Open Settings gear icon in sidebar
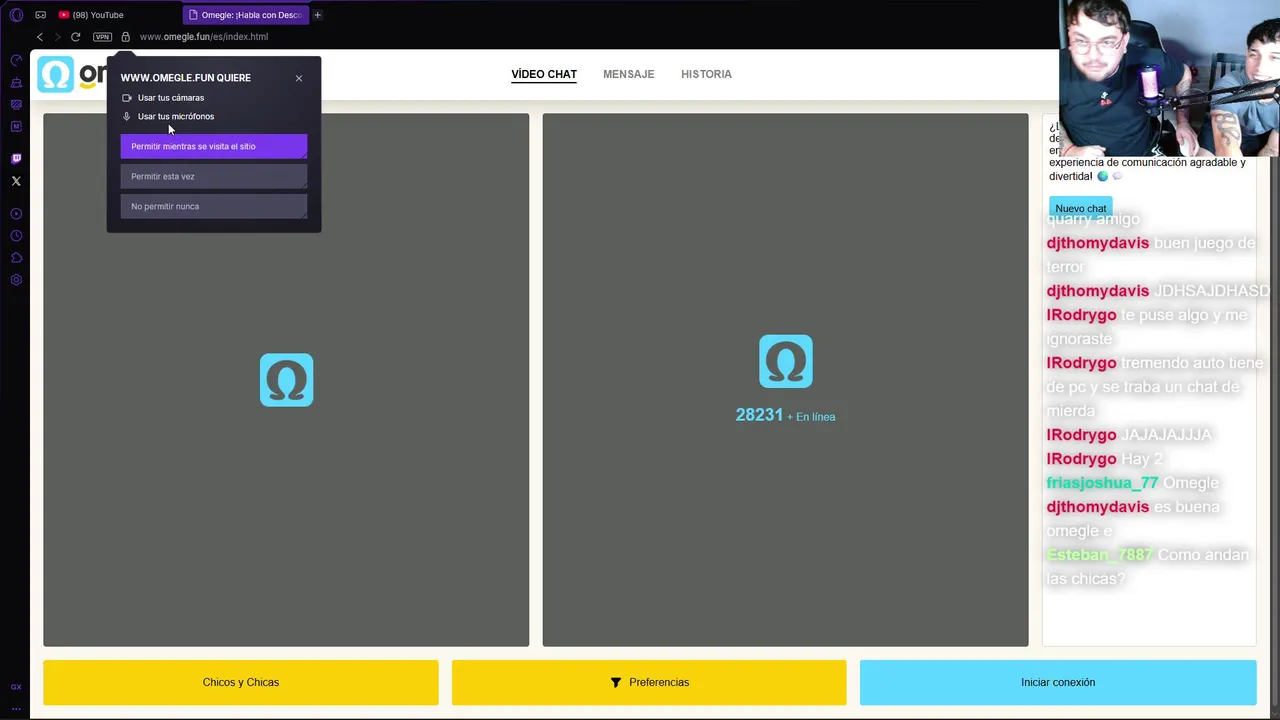 (x=16, y=280)
